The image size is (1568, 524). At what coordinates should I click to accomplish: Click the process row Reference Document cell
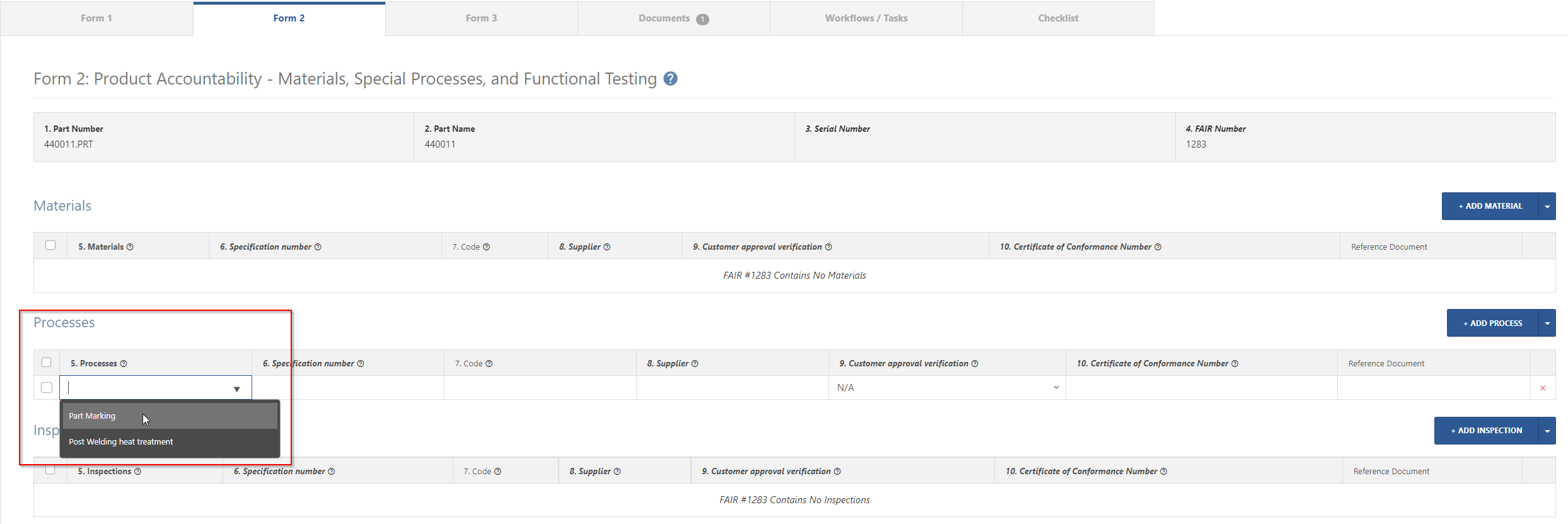point(1433,388)
